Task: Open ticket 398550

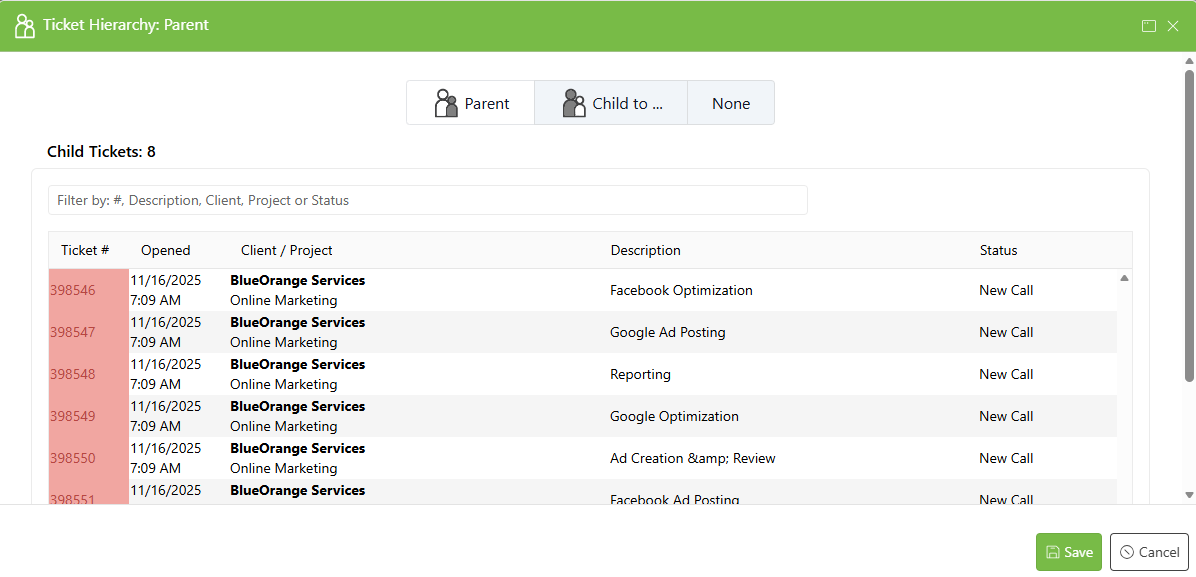Action: click(72, 459)
